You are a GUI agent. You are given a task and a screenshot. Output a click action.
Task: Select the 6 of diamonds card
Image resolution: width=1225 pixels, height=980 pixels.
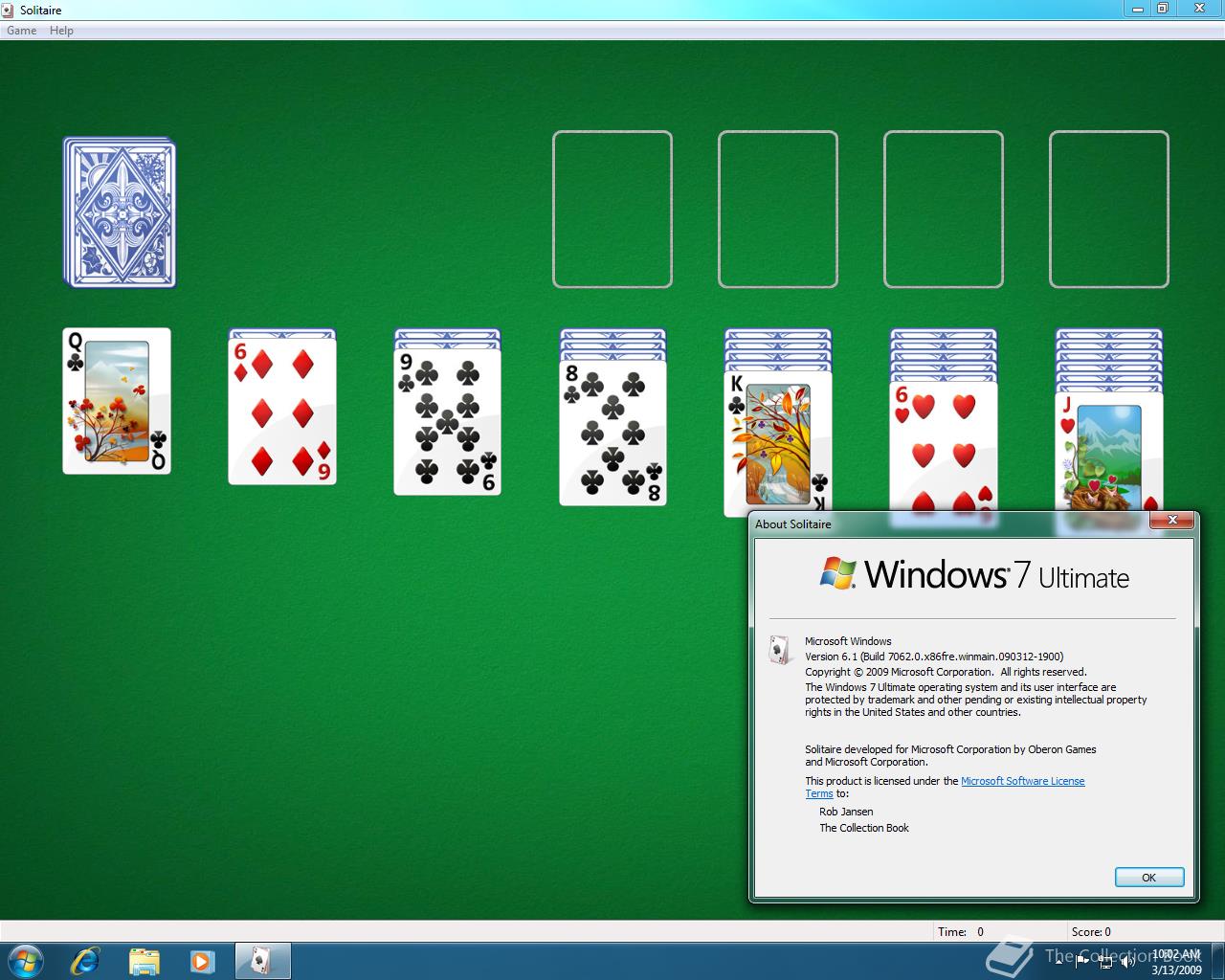click(x=282, y=412)
